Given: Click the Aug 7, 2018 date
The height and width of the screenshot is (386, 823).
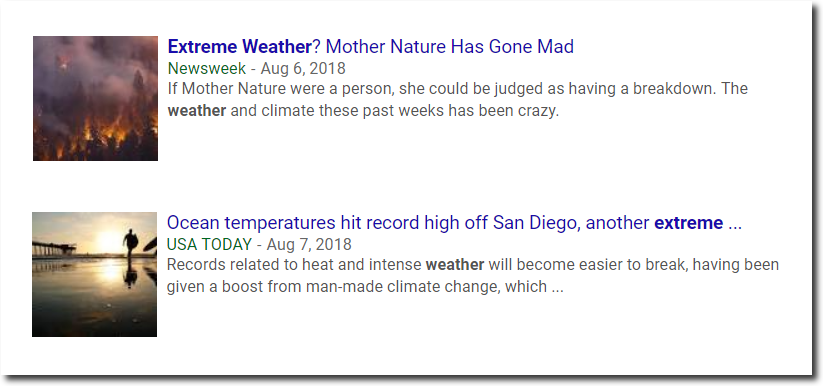Looking at the screenshot, I should click(x=309, y=244).
